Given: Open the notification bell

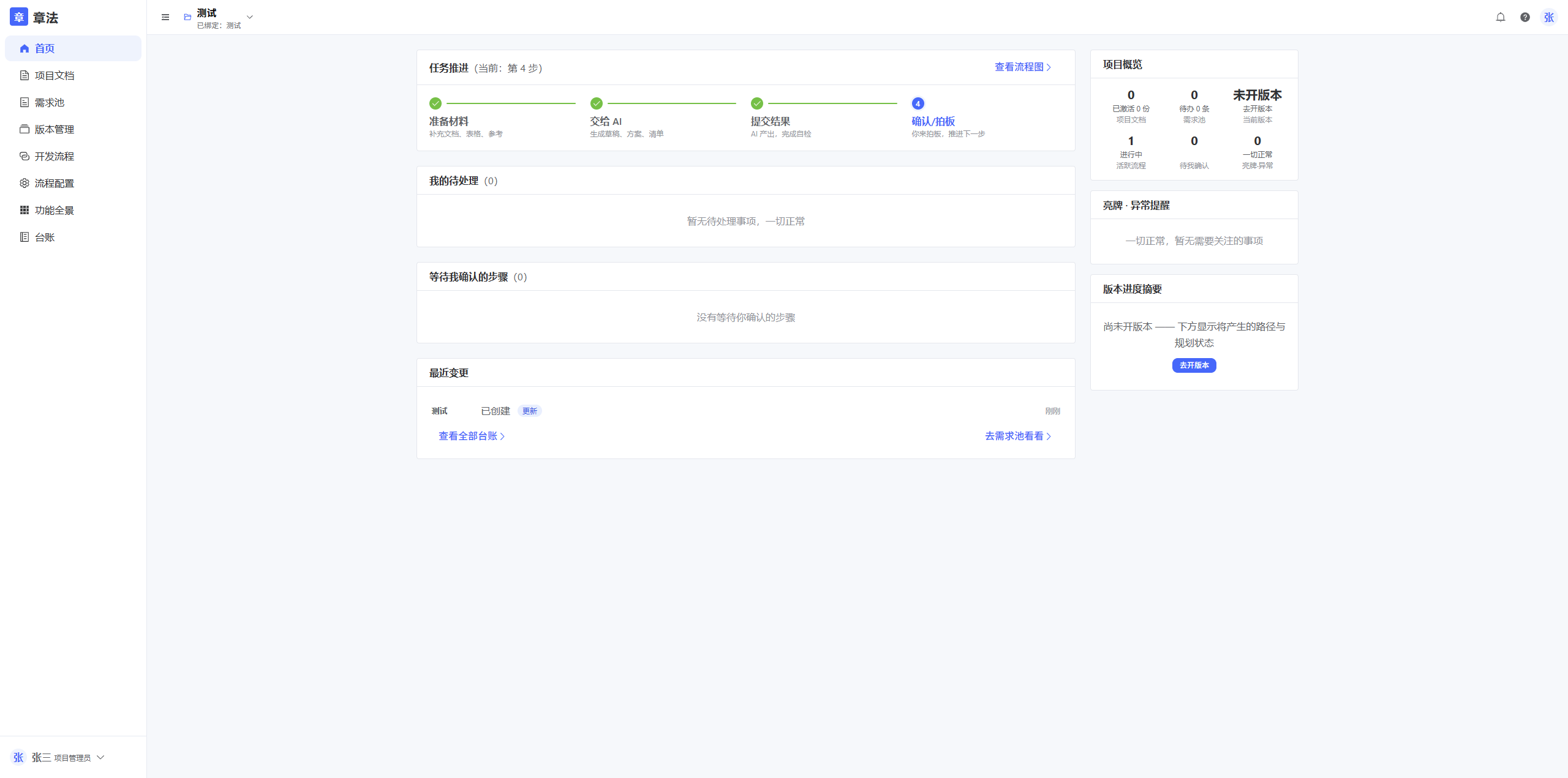Looking at the screenshot, I should click(x=1501, y=17).
